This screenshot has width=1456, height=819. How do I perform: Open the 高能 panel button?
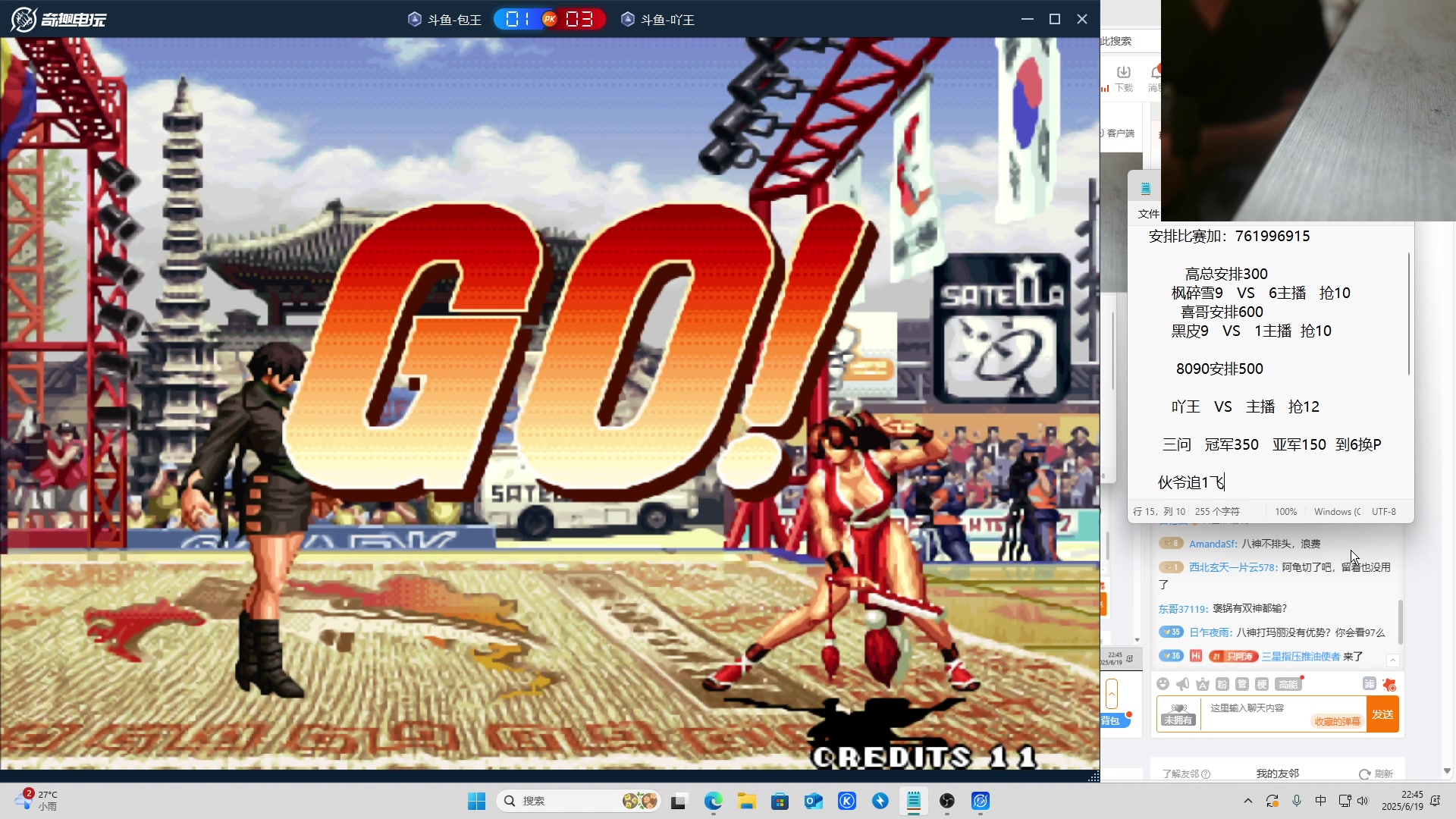click(1288, 684)
